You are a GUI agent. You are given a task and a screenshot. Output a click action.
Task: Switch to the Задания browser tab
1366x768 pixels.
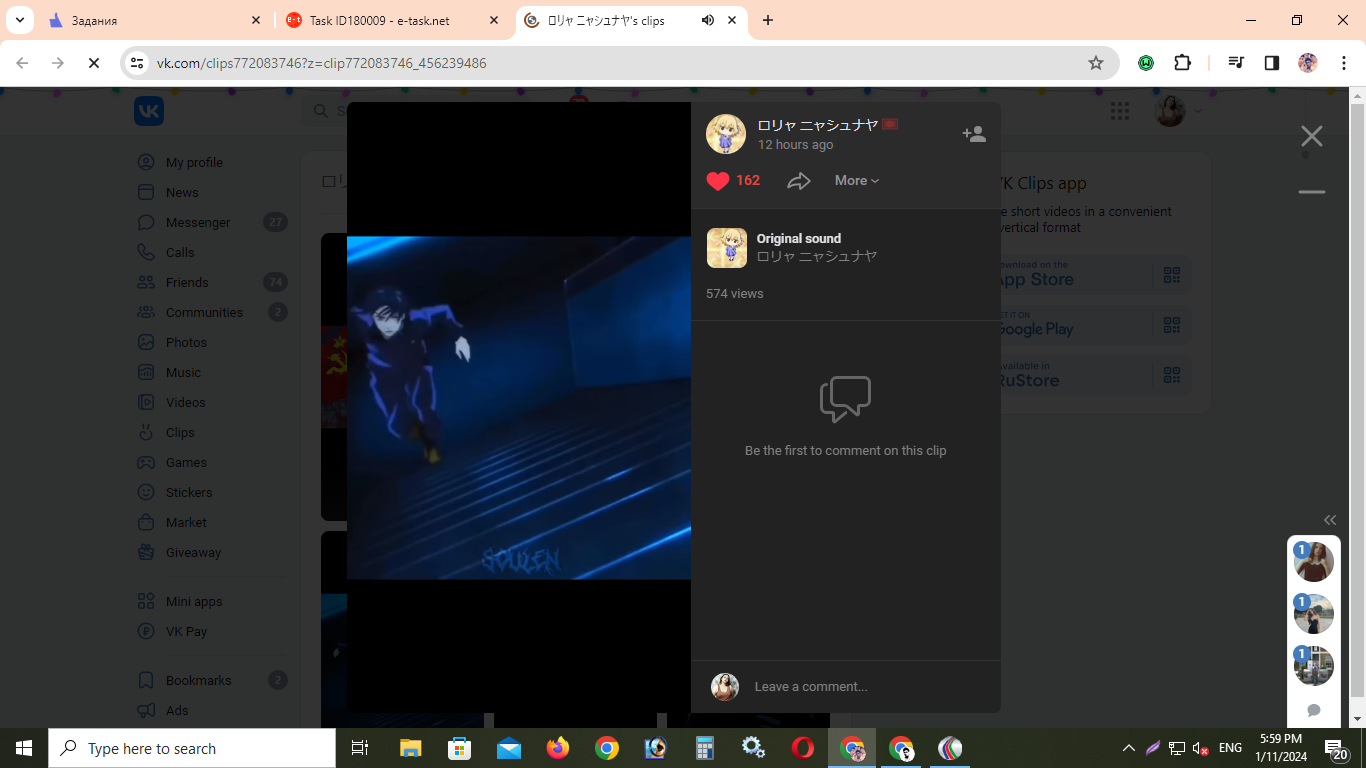152,20
